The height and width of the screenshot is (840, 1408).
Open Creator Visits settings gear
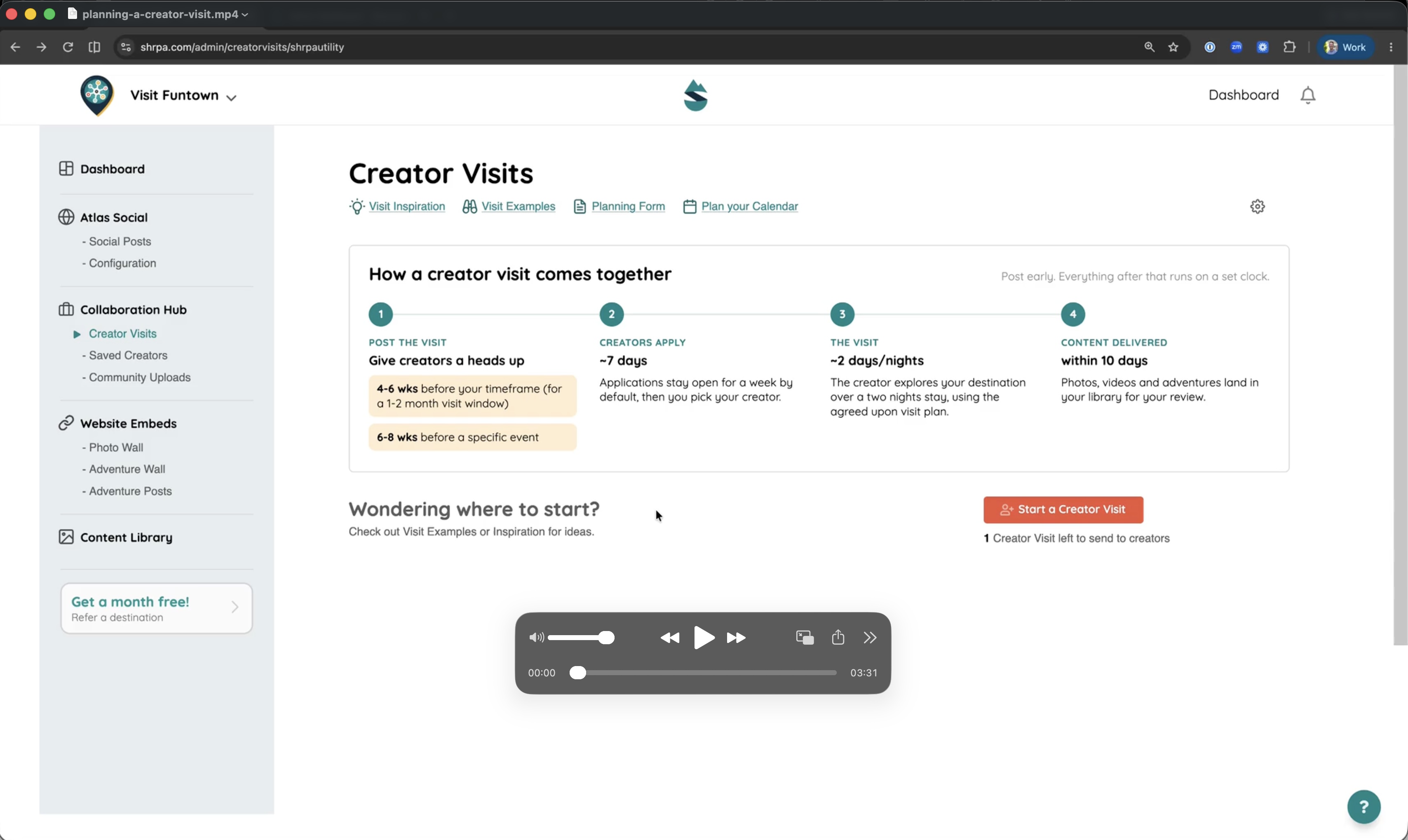[1258, 206]
